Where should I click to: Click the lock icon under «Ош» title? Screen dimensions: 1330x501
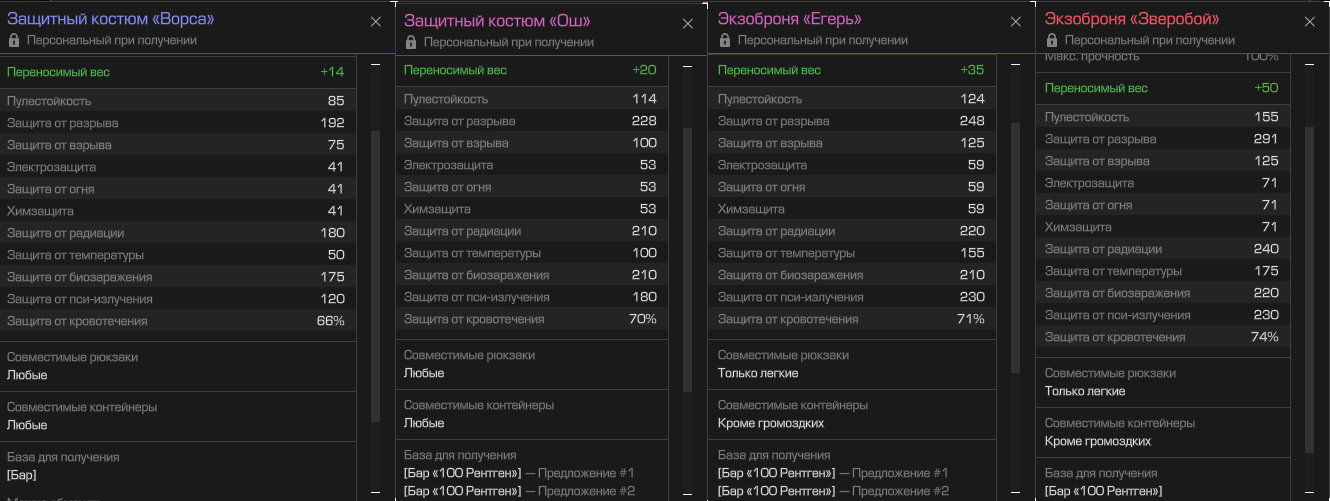click(x=411, y=42)
